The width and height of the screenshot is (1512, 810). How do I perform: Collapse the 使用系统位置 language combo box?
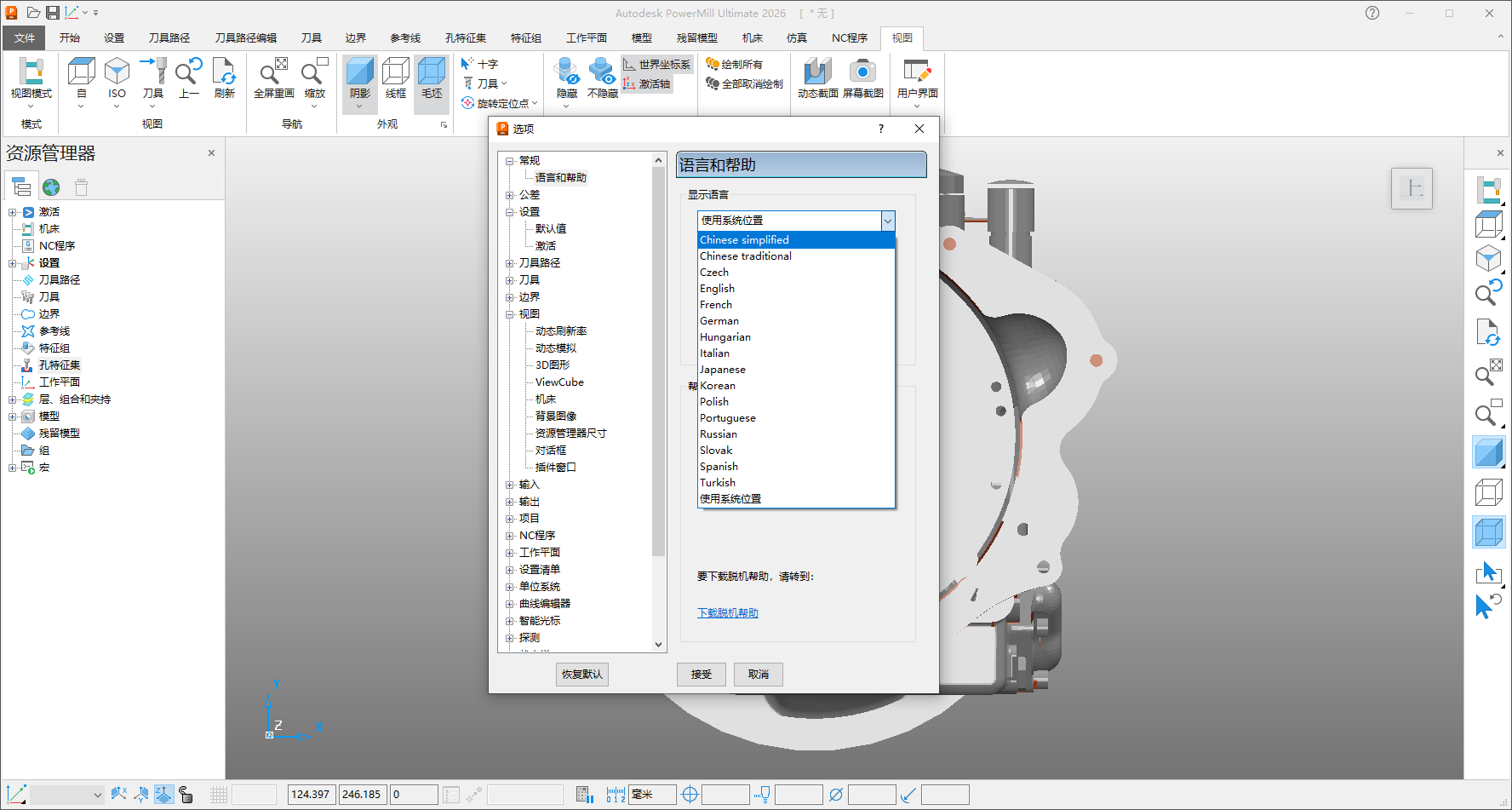coord(888,221)
